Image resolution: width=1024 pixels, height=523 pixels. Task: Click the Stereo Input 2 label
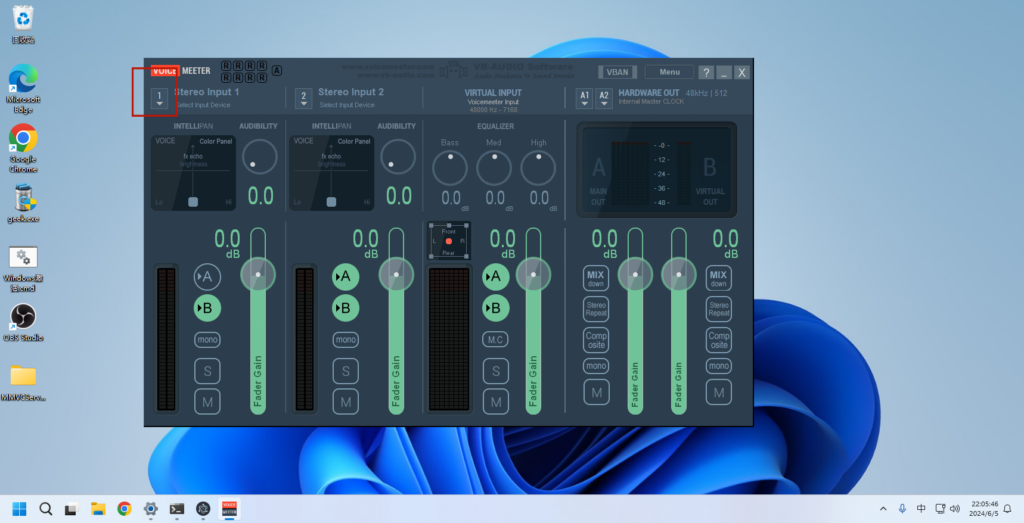(351, 92)
